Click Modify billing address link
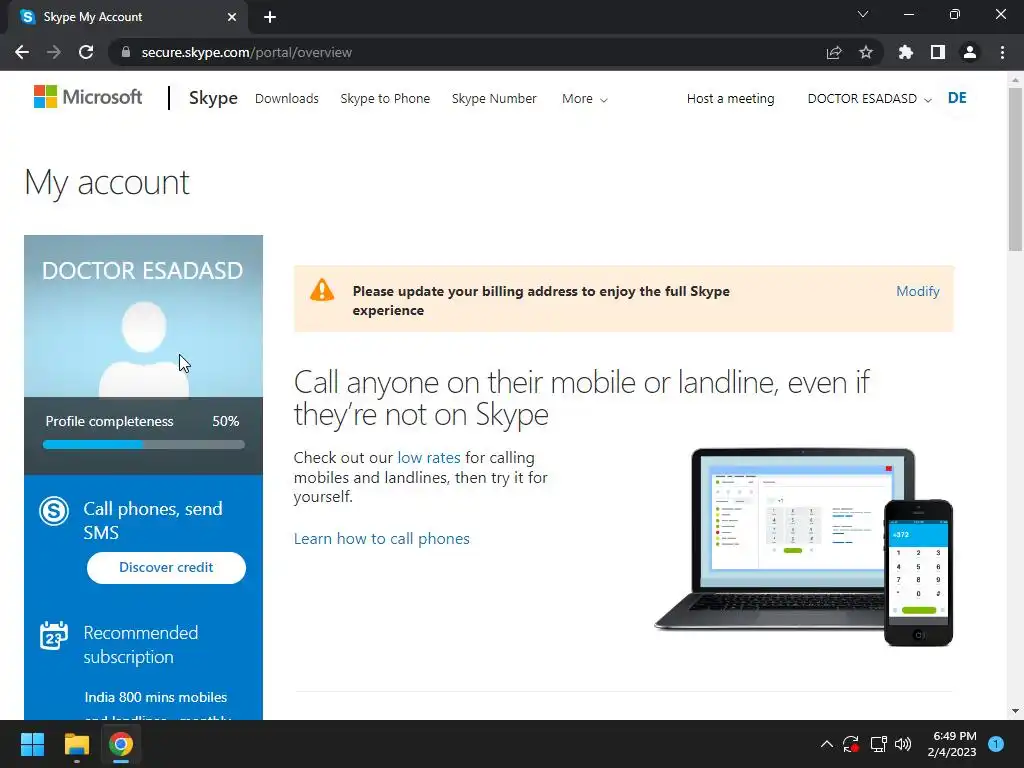The image size is (1024, 768). coord(918,291)
